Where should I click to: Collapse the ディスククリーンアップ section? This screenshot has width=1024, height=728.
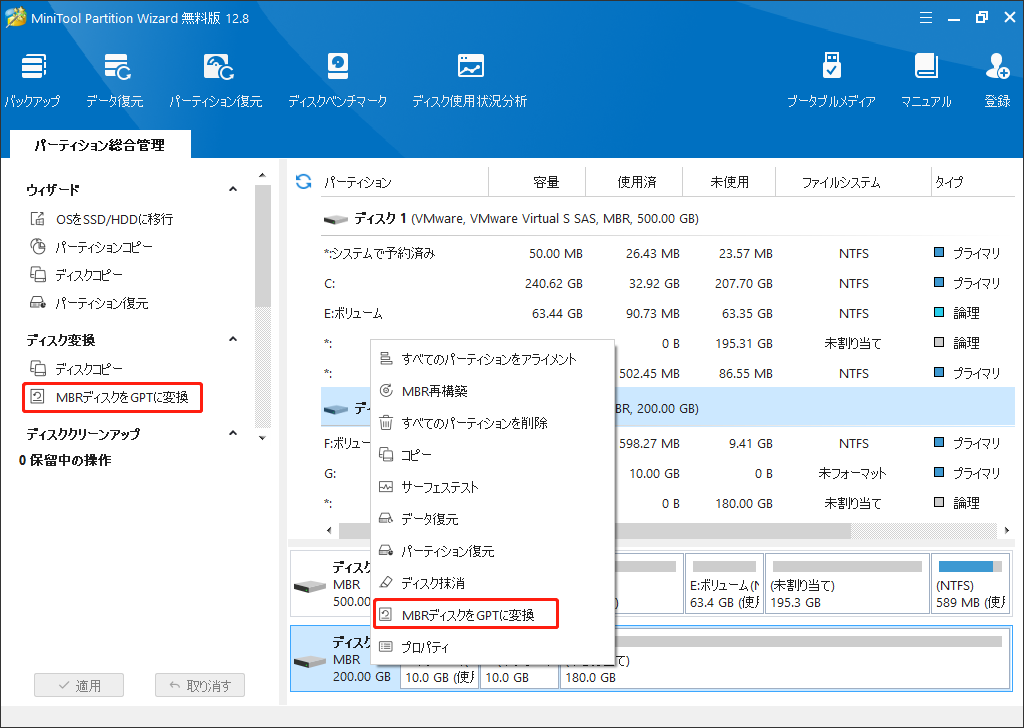click(x=232, y=434)
